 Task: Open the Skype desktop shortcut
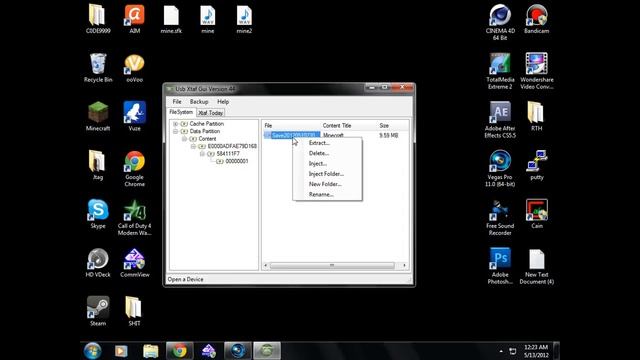(98, 214)
